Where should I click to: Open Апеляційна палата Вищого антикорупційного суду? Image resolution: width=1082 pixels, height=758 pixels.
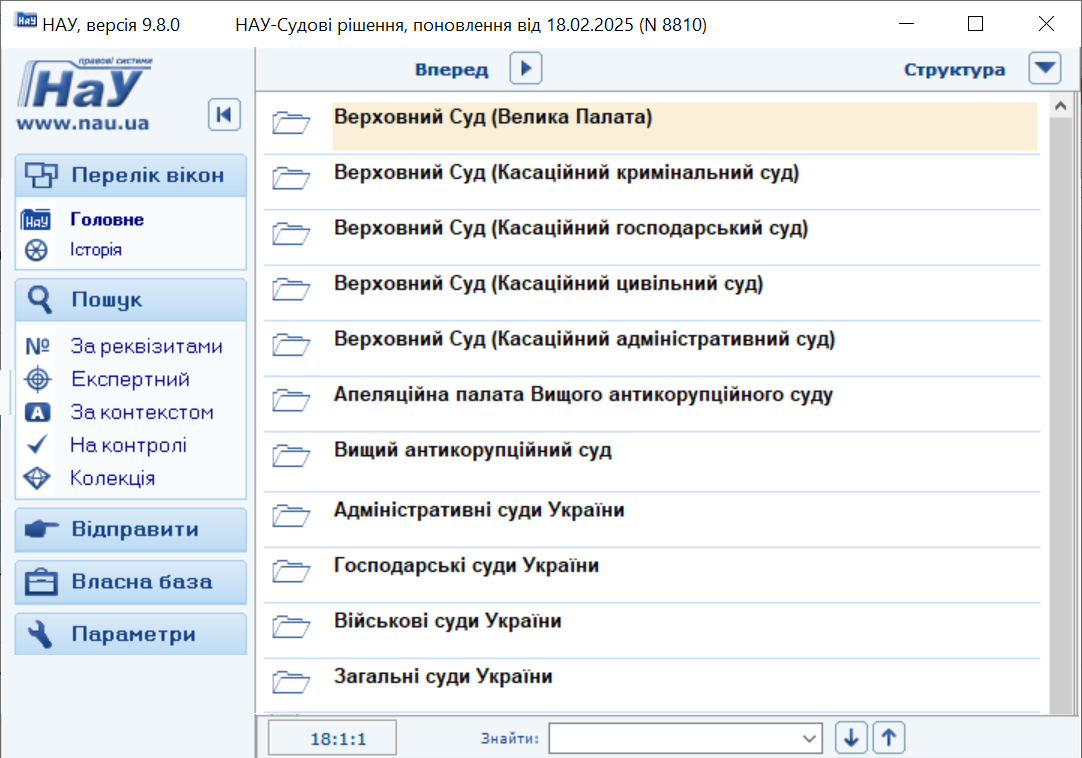tap(583, 394)
